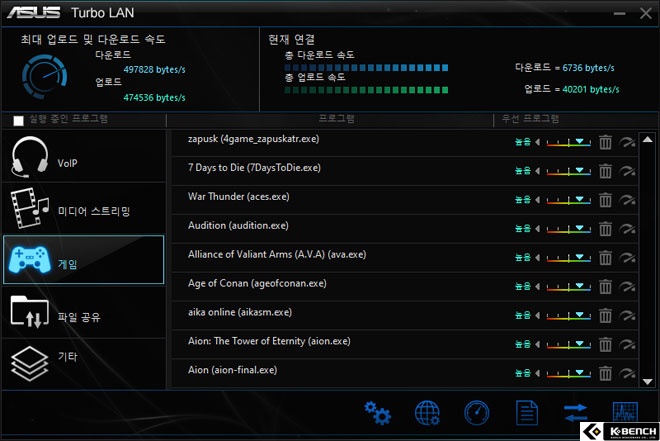Click the speed gauge icon for Aion Tower of Eternity
Screen dimensions: 660x441
(627, 344)
